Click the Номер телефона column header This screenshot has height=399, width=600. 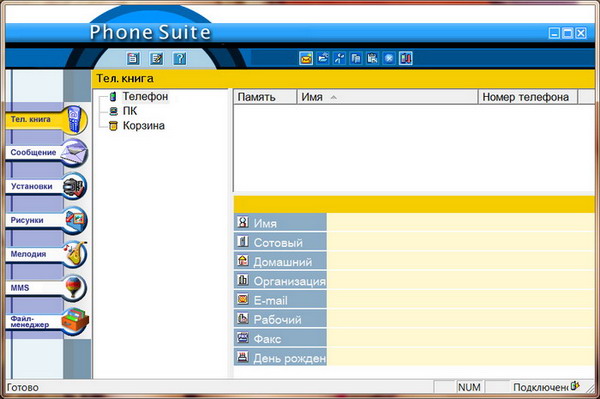(x=528, y=97)
